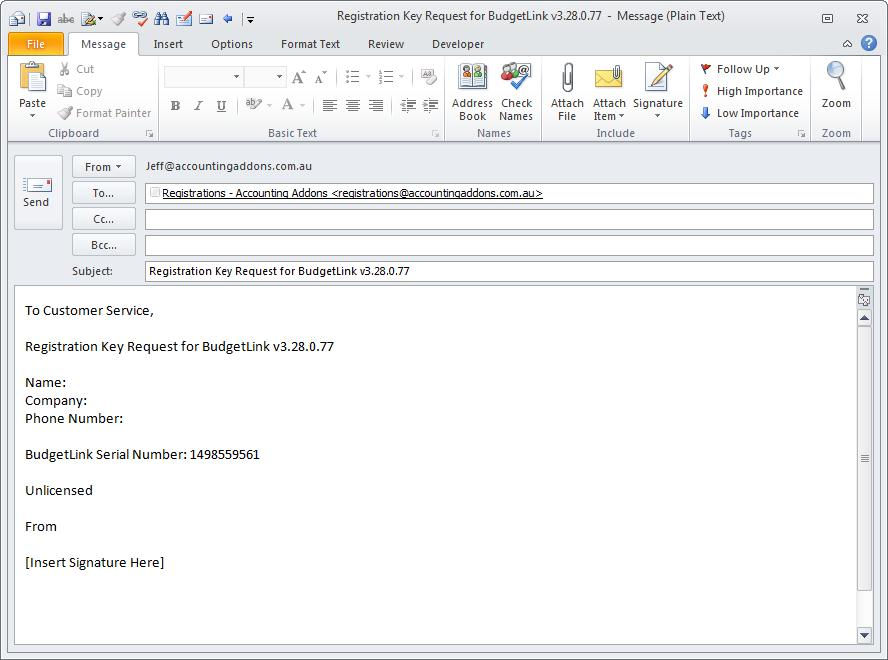Open the font size dropdown

click(279, 77)
